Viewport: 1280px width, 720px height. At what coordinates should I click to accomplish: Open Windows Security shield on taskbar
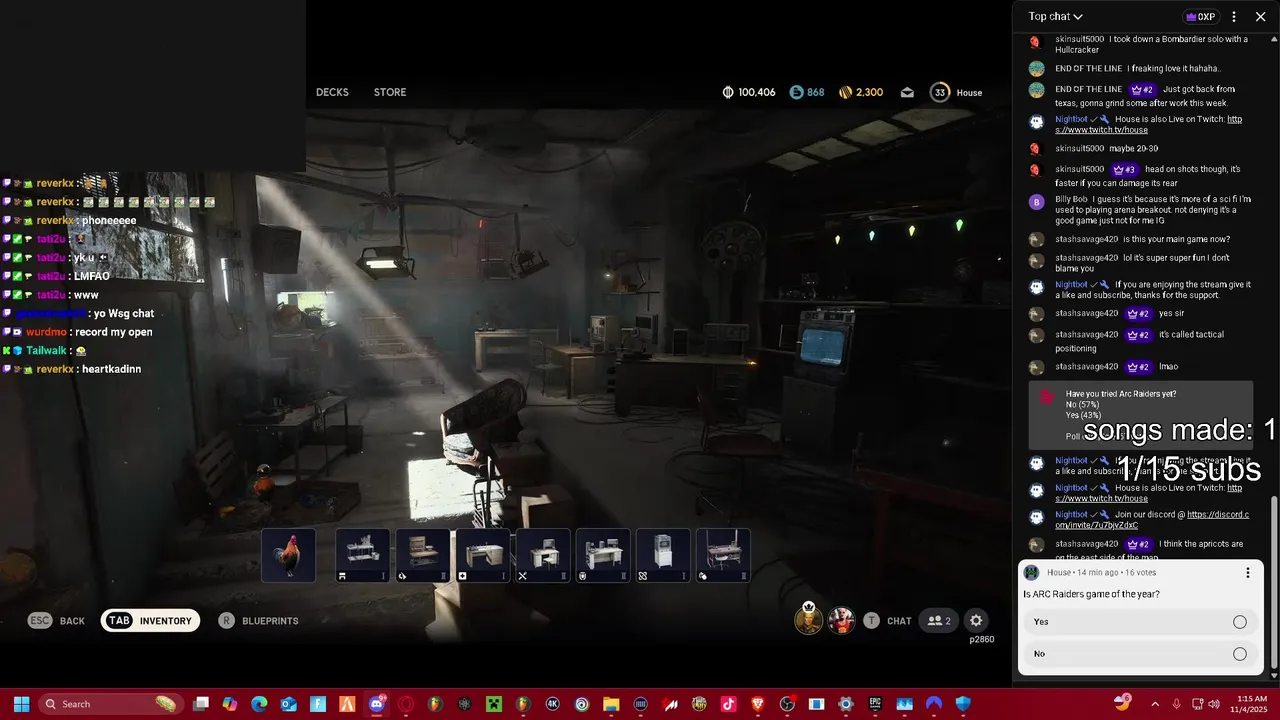[x=963, y=704]
